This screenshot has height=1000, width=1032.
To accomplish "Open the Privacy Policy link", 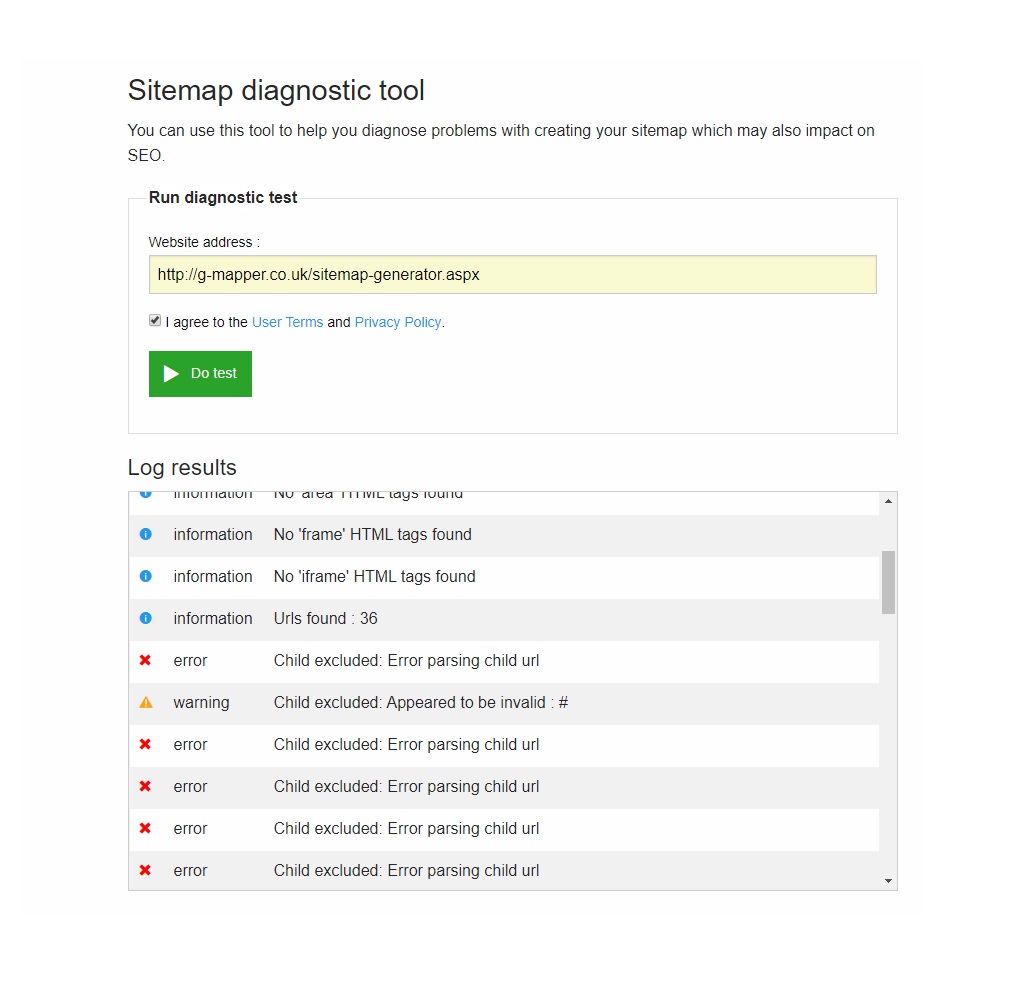I will [x=397, y=321].
